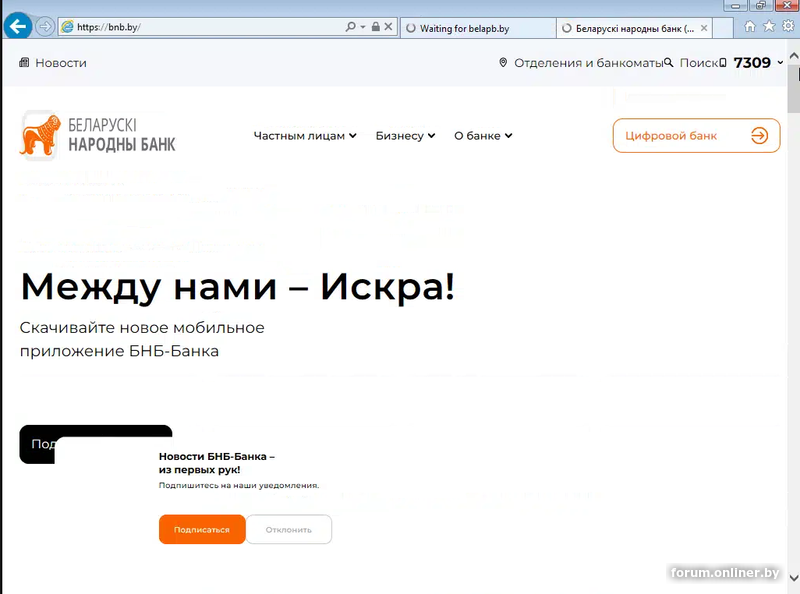The image size is (800, 594).
Task: Stop page loading with address bar X
Action: pos(388,27)
